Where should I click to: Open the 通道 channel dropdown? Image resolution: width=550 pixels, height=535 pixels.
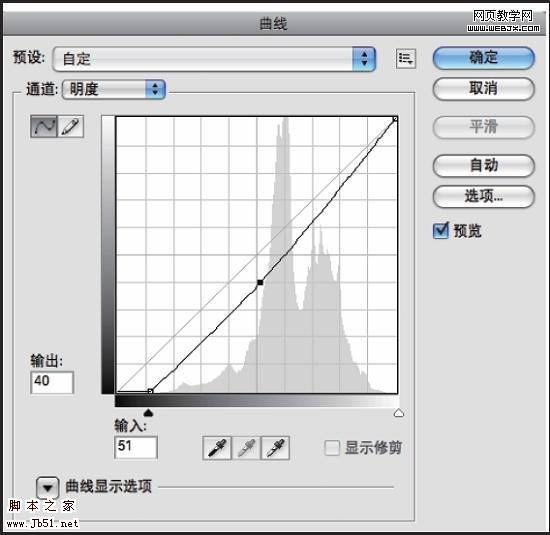[114, 89]
